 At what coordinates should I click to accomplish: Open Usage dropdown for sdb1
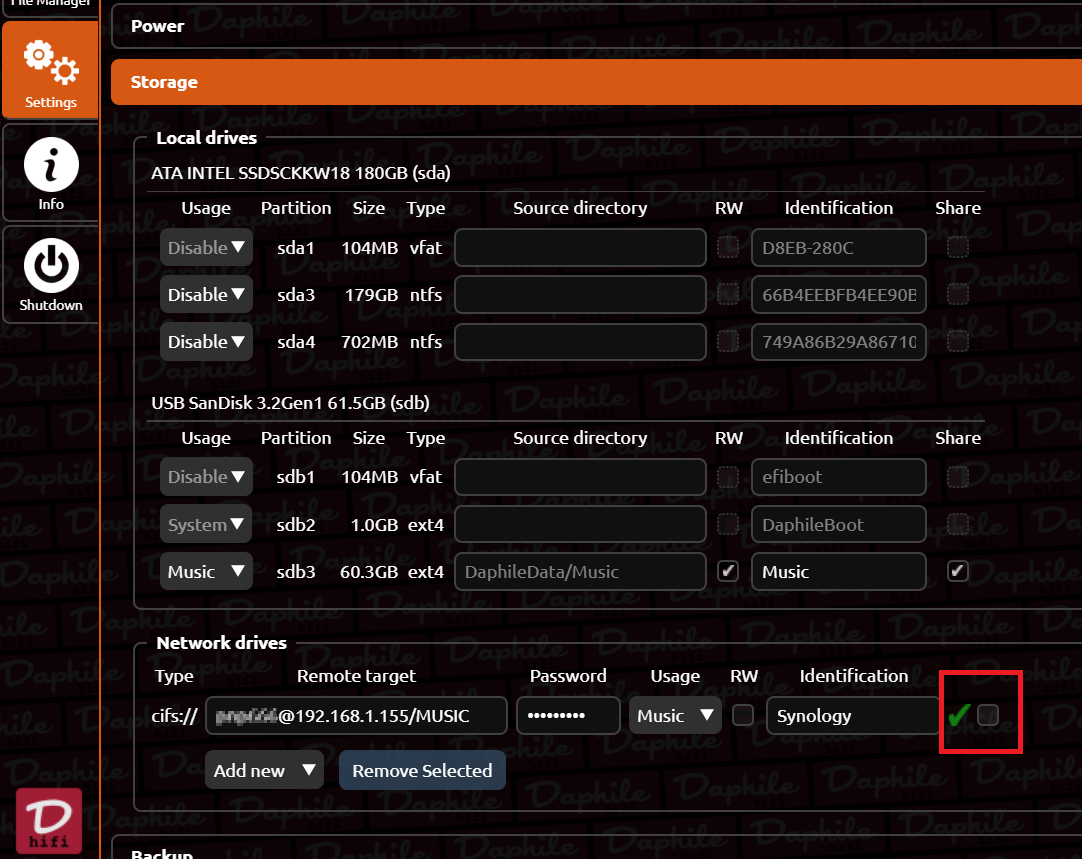pyautogui.click(x=206, y=477)
